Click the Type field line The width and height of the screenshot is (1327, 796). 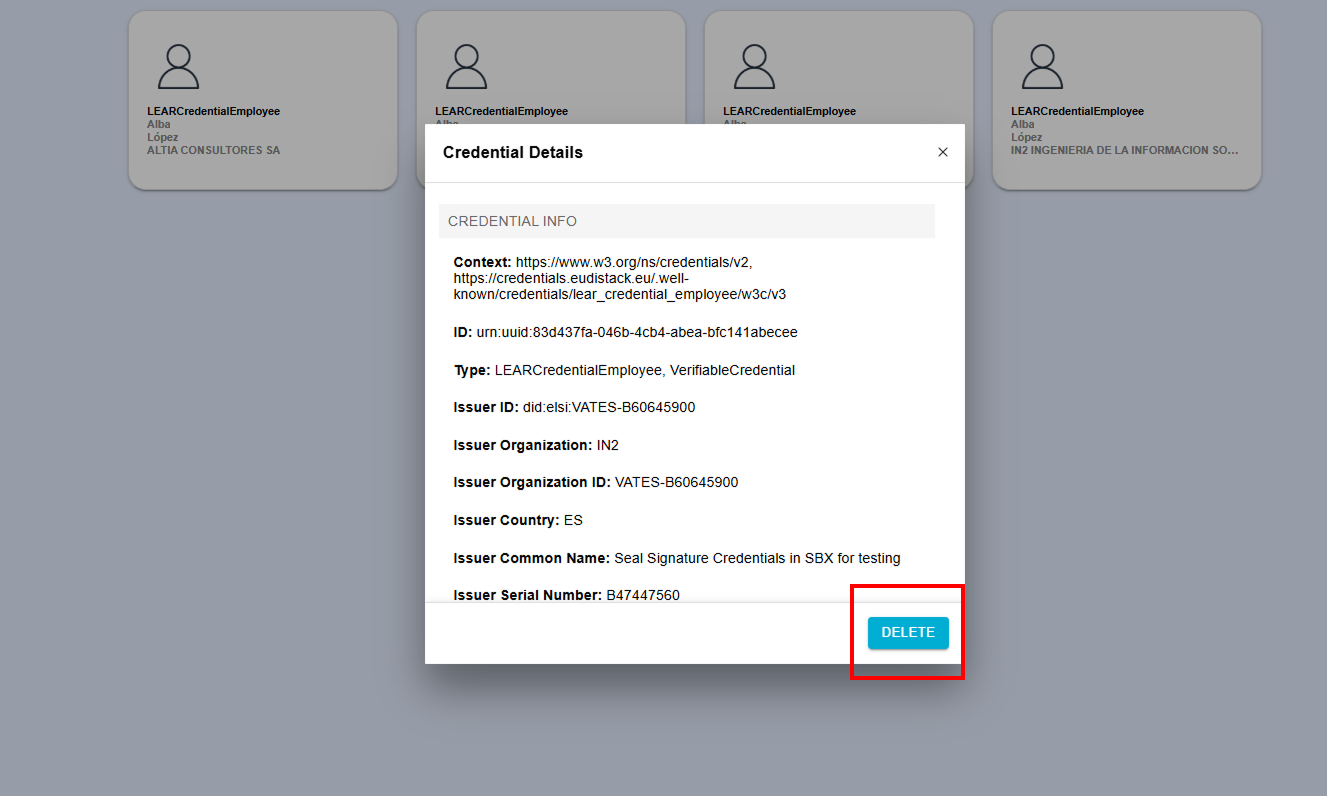pos(624,370)
